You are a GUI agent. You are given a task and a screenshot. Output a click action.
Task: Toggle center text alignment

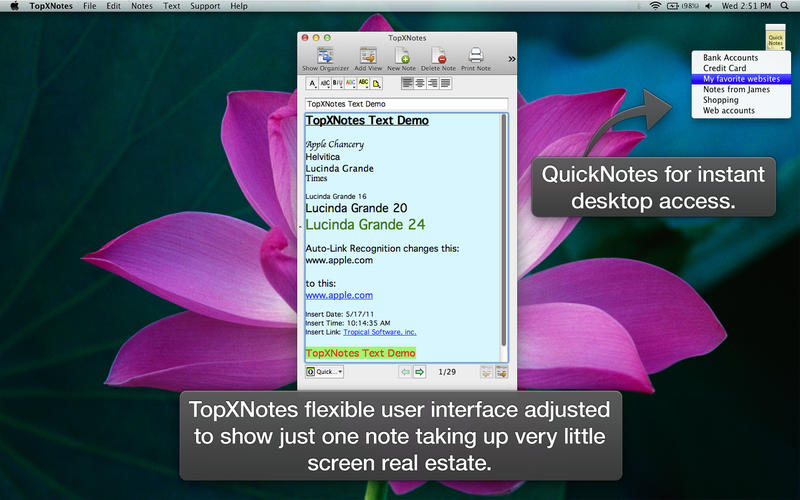[x=420, y=83]
